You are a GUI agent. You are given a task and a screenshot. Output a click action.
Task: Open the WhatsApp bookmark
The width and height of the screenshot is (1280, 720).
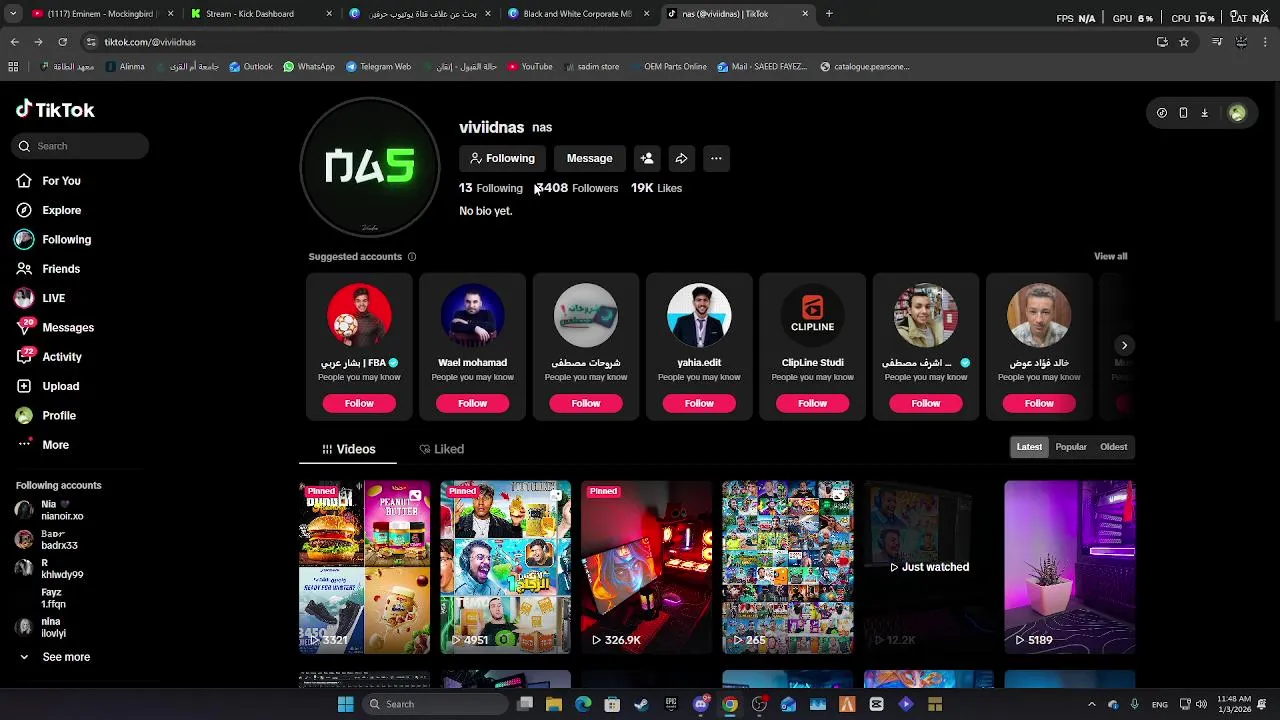(x=309, y=67)
